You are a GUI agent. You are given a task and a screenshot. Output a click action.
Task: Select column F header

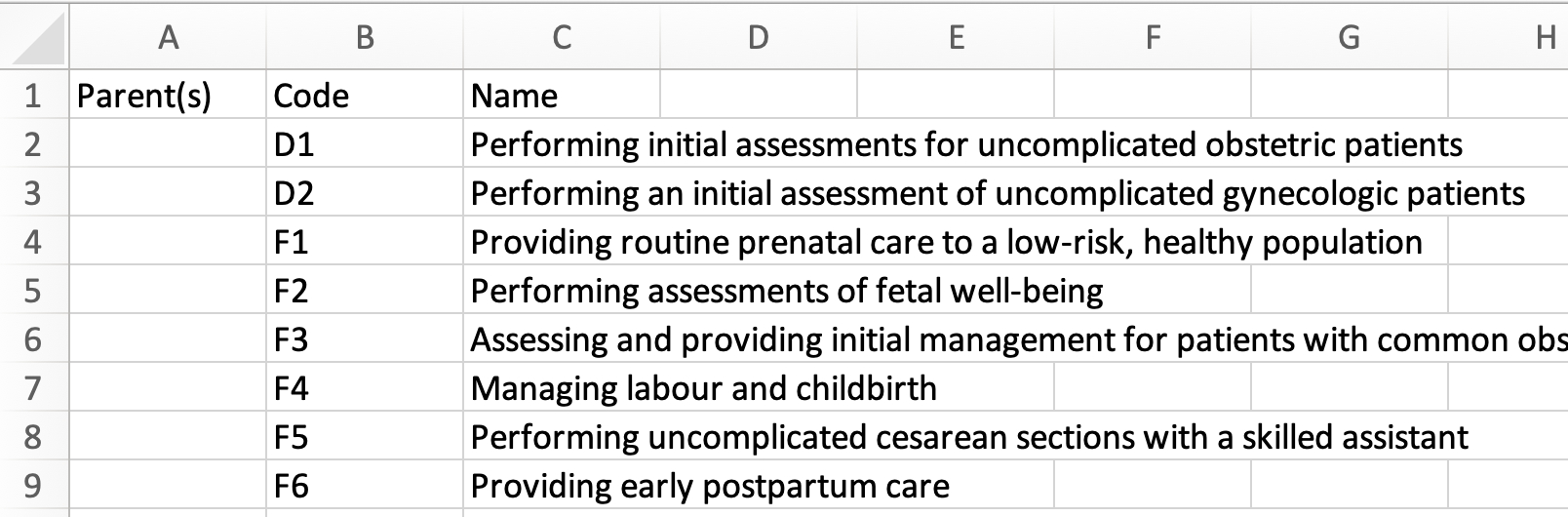[1153, 37]
